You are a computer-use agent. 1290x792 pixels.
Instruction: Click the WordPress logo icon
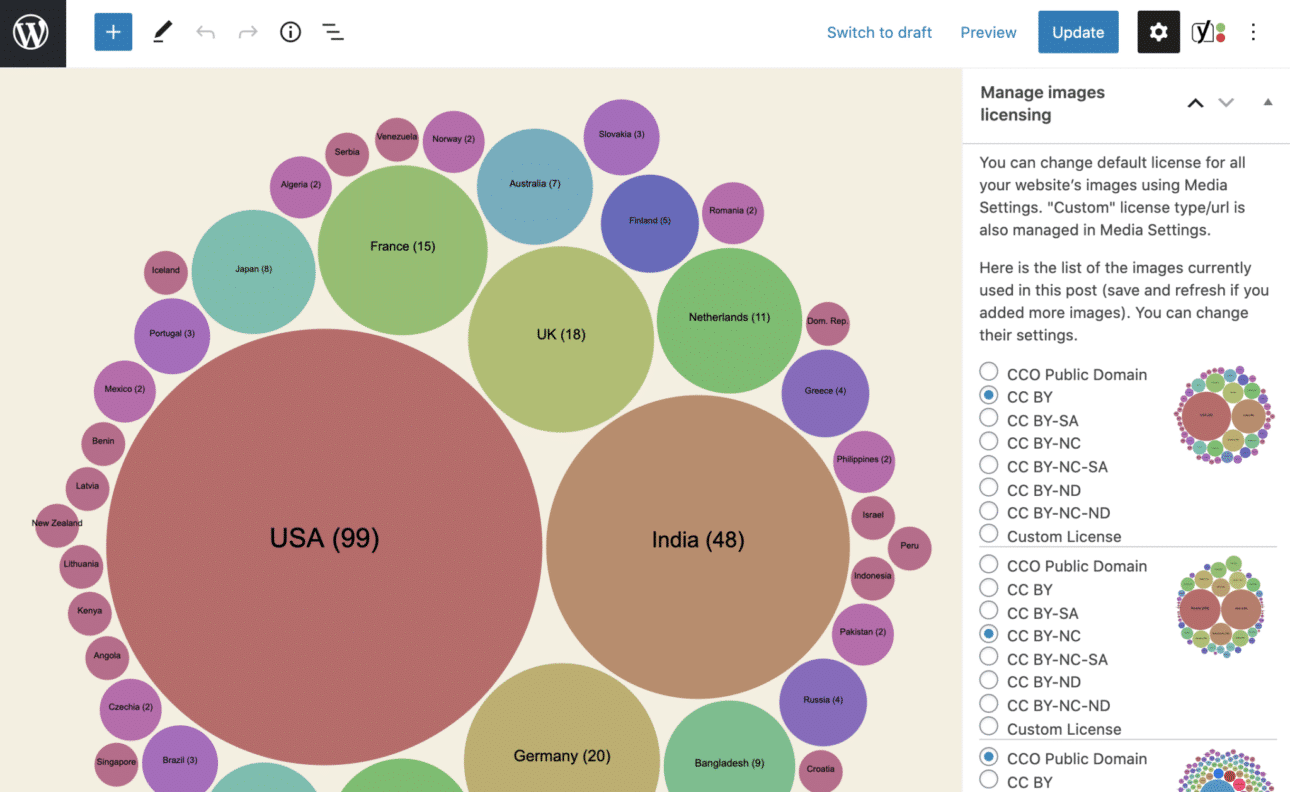[x=32, y=32]
